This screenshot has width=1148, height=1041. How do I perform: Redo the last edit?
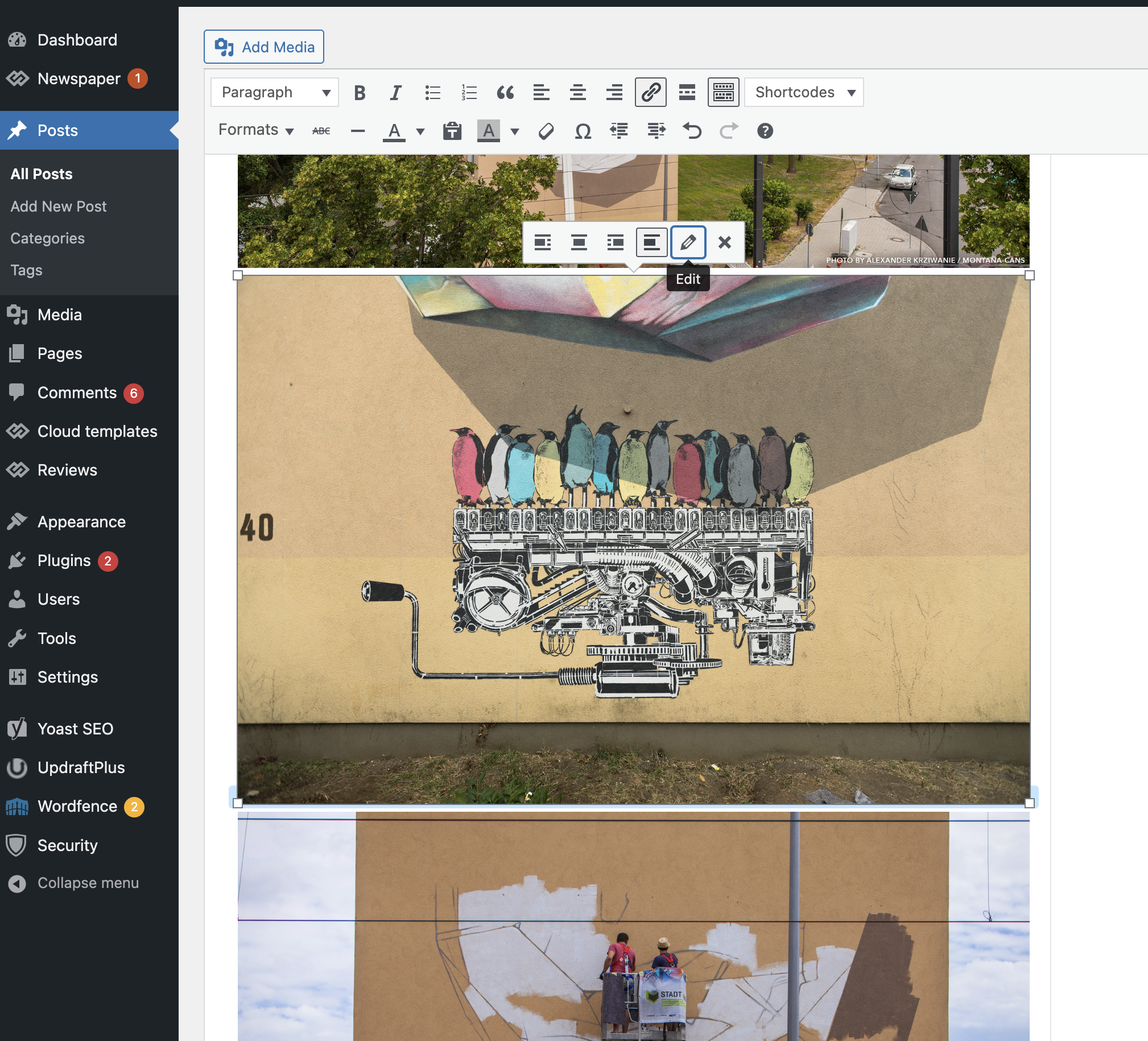click(729, 131)
